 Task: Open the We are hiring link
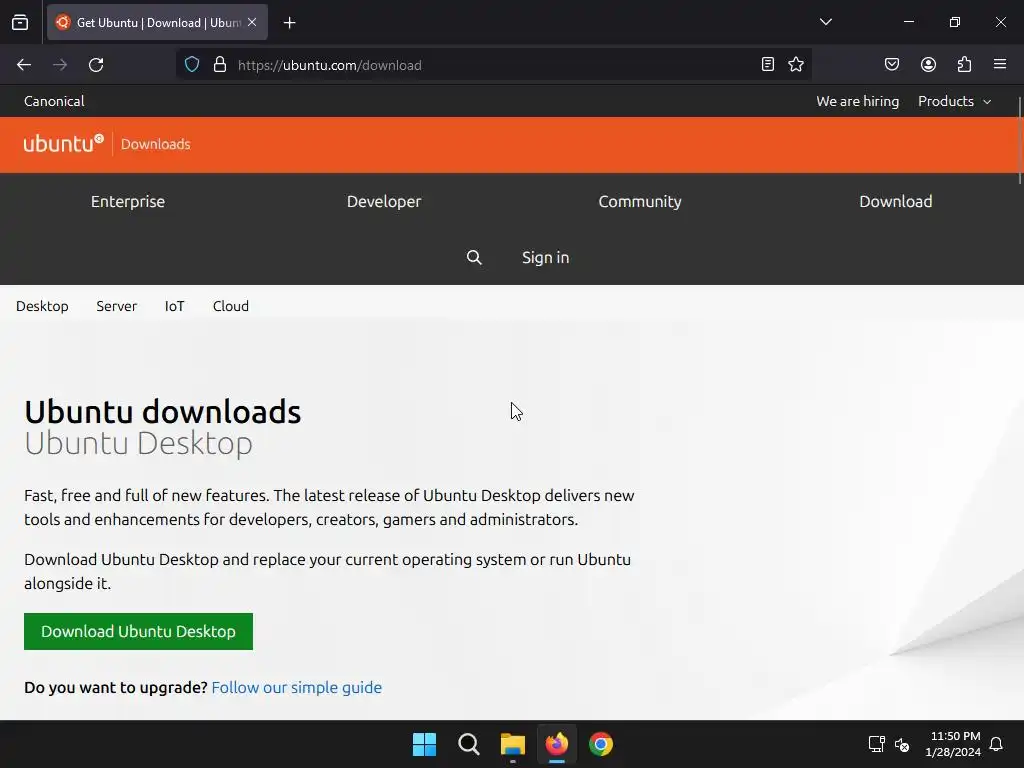(x=857, y=101)
